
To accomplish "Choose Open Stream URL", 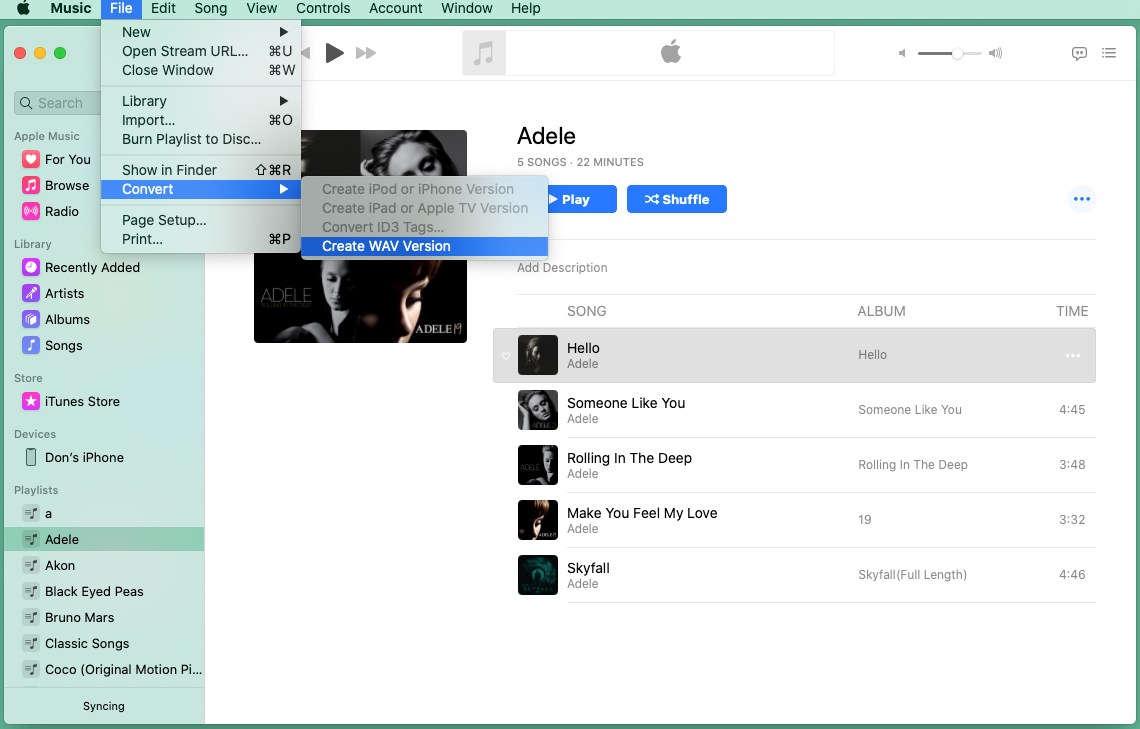I will point(201,51).
